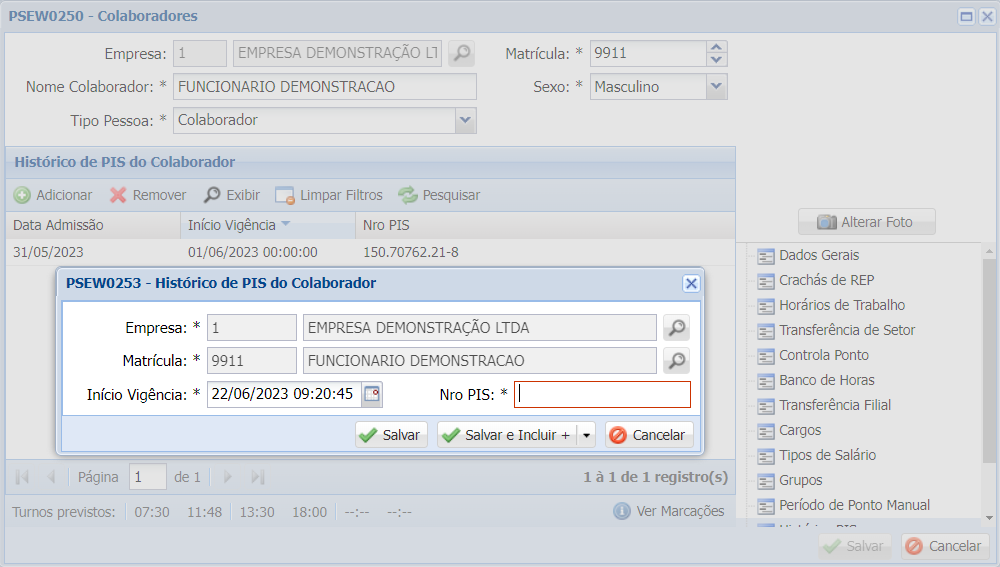Click Pesquisar in the PIS history toolbar
Screen dimensions: 1000x567
pyautogui.click(x=439, y=195)
